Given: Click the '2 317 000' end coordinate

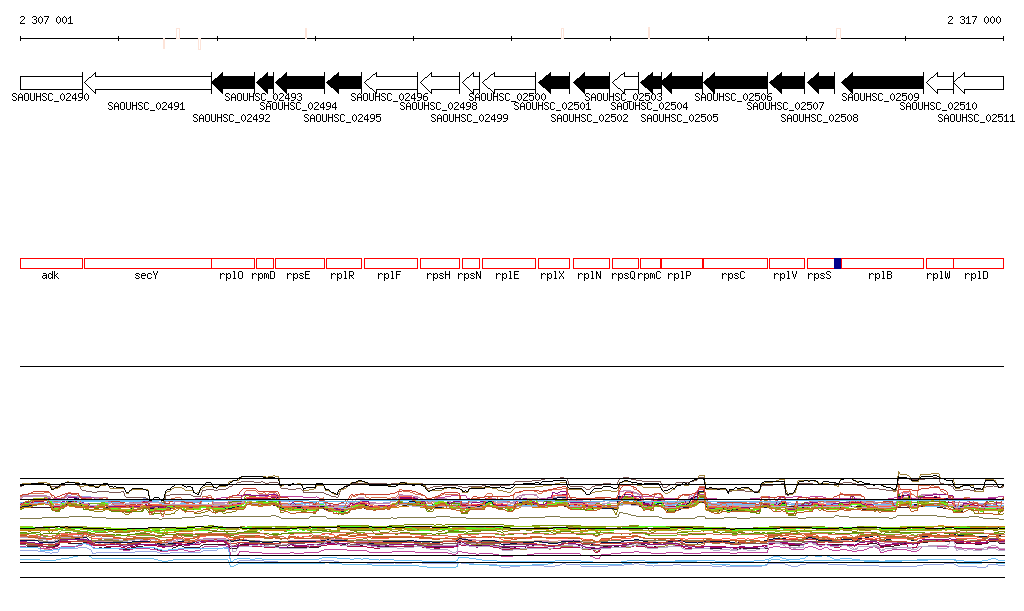Looking at the screenshot, I should click(x=974, y=20).
